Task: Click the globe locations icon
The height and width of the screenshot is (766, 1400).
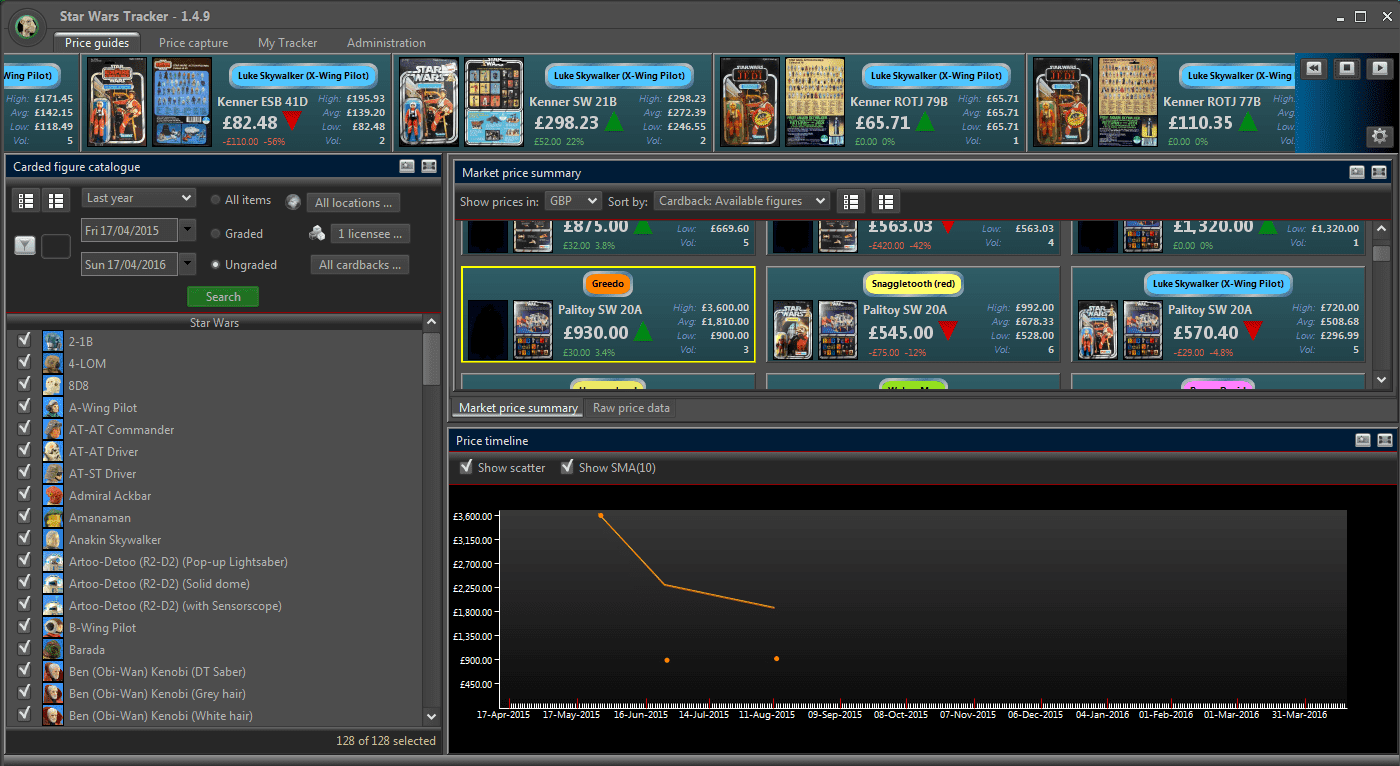Action: [x=293, y=202]
